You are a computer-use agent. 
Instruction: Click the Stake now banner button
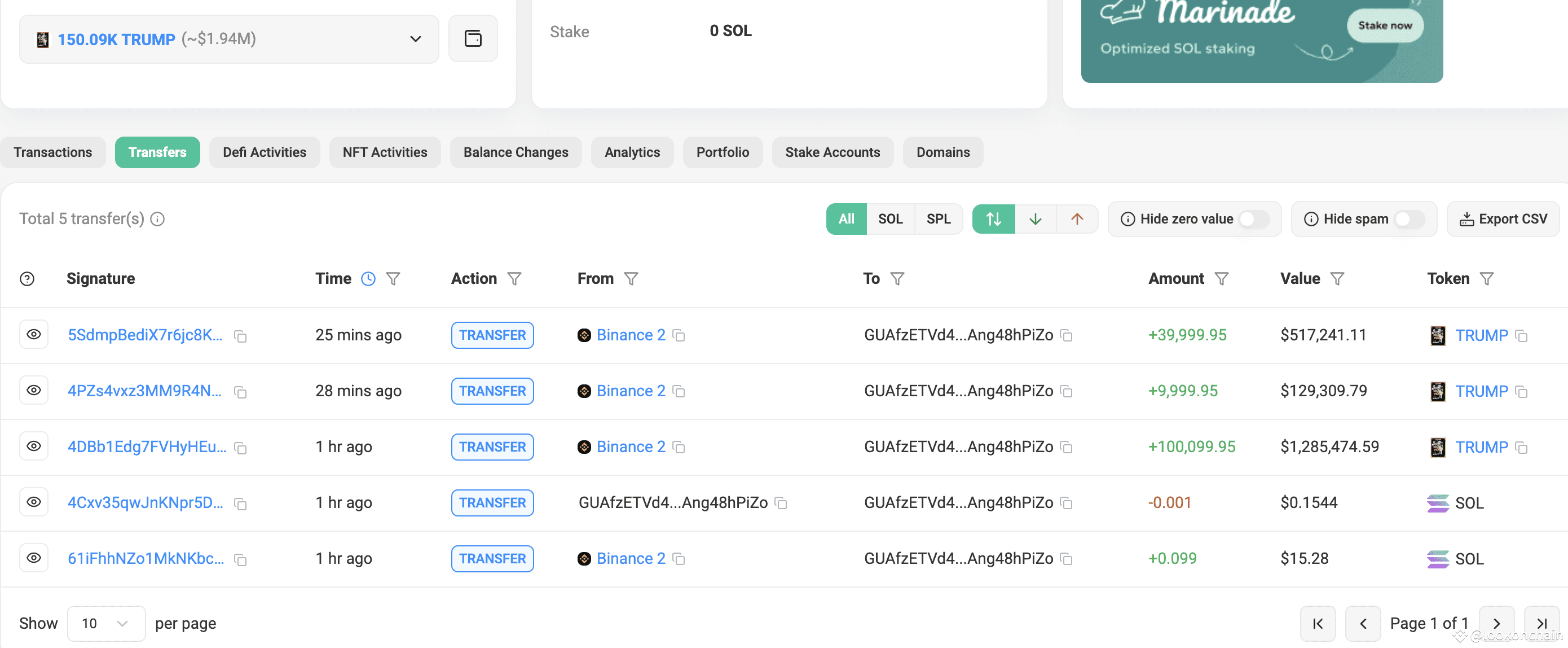click(x=1385, y=25)
